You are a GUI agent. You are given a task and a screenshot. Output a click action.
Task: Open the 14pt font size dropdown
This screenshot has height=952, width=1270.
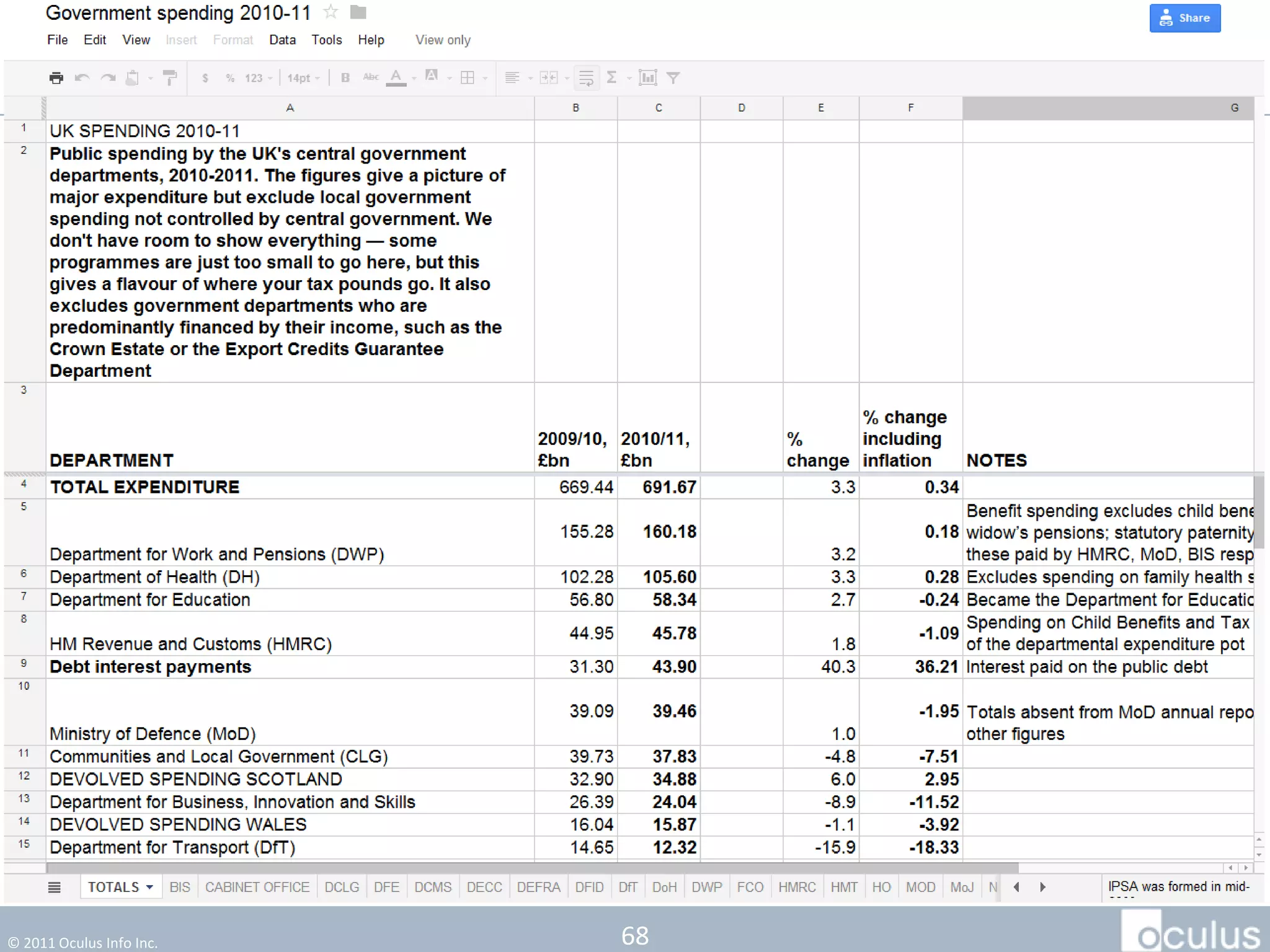click(303, 78)
